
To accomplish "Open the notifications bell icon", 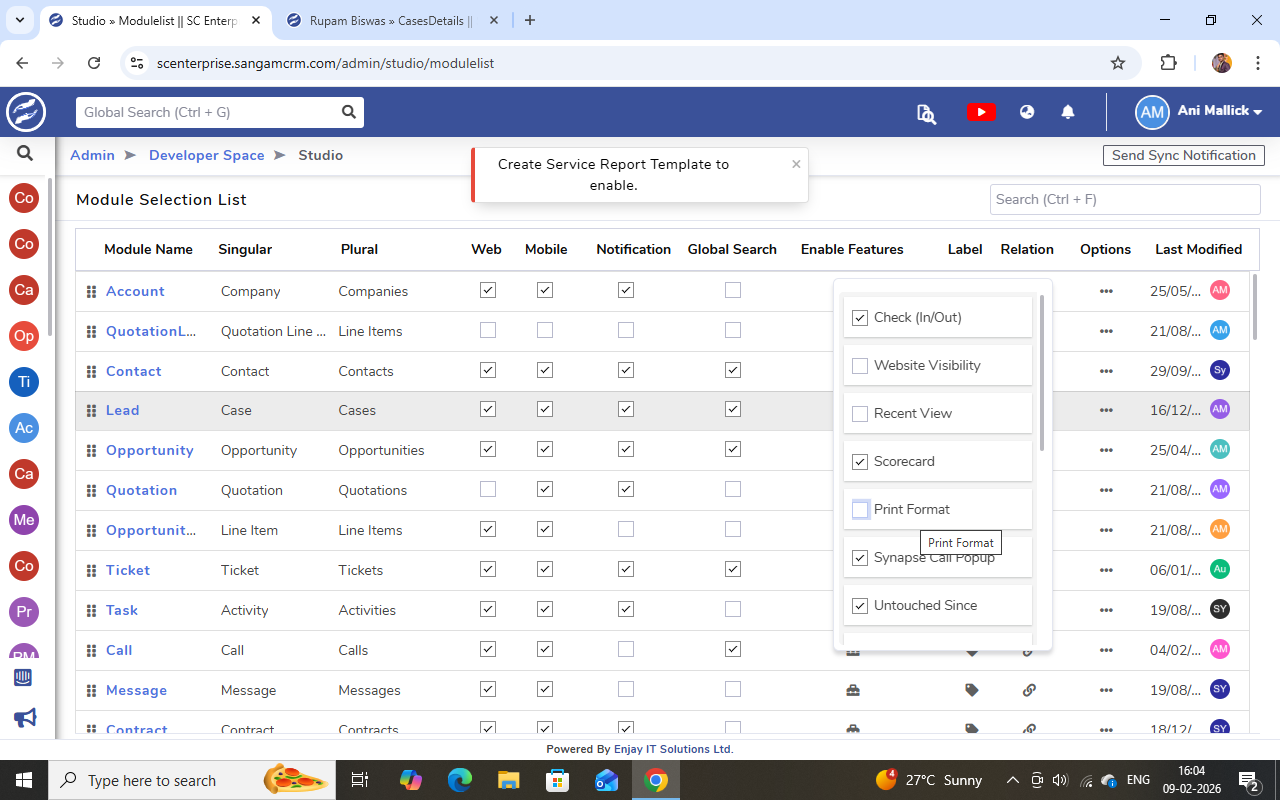I will tap(1068, 112).
